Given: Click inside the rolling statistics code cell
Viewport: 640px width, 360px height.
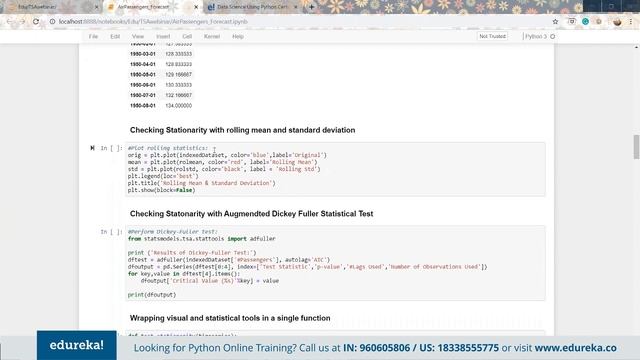Looking at the screenshot, I should tap(335, 169).
